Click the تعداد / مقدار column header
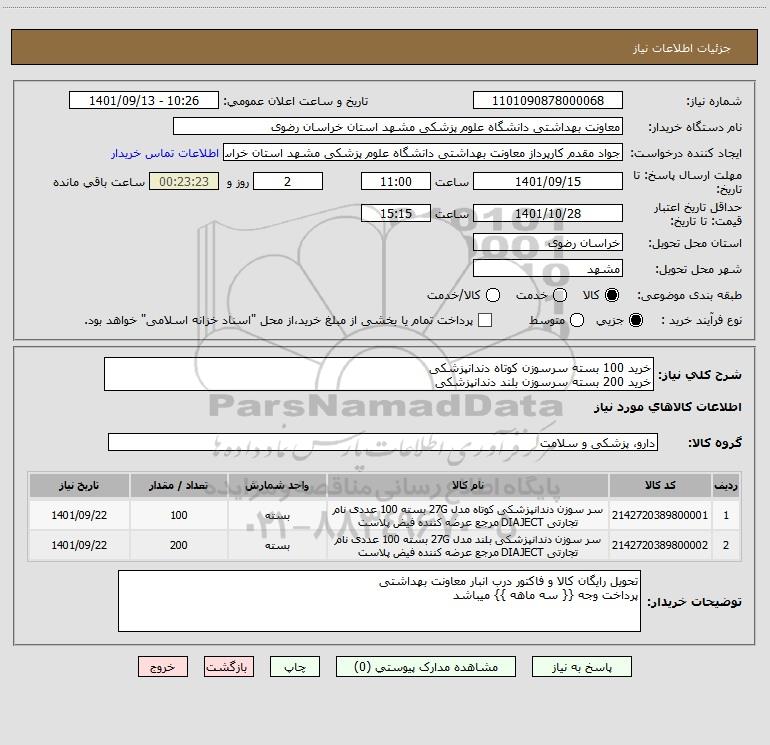Viewport: 770px width, 745px height. (179, 485)
